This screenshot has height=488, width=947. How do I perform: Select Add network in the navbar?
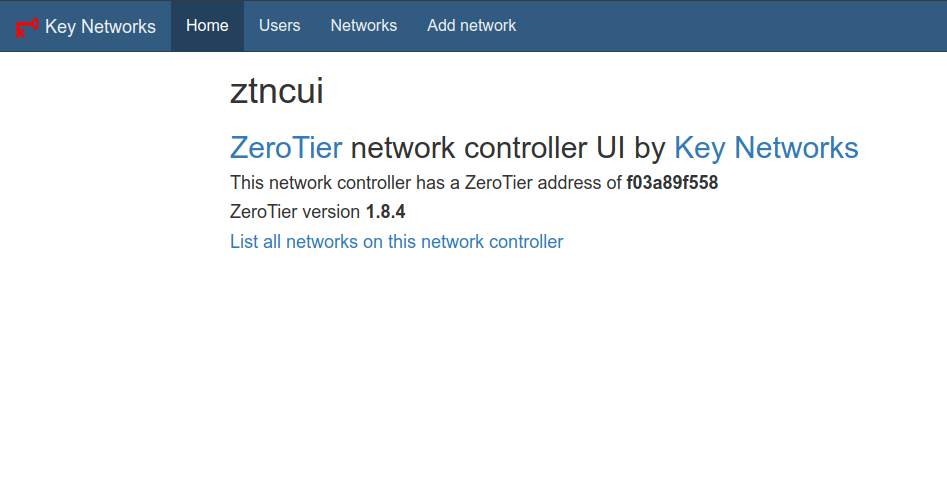(x=471, y=26)
